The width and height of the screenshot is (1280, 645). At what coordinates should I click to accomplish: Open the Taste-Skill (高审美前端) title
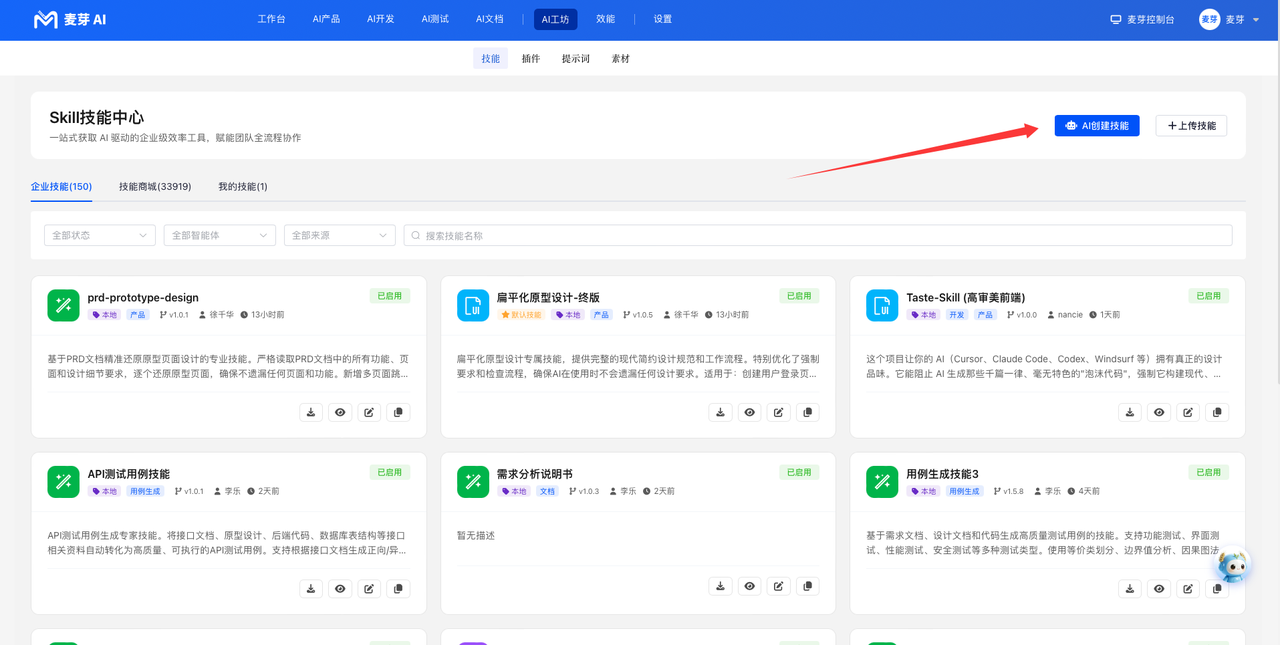pos(965,297)
